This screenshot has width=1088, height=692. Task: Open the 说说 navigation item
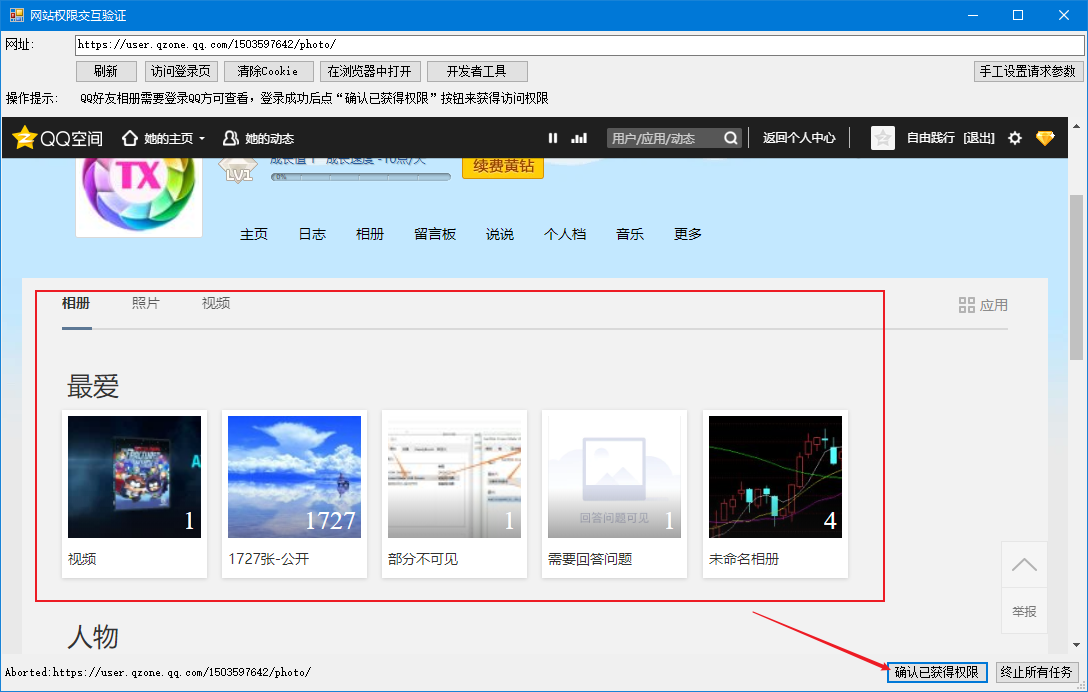pos(500,234)
